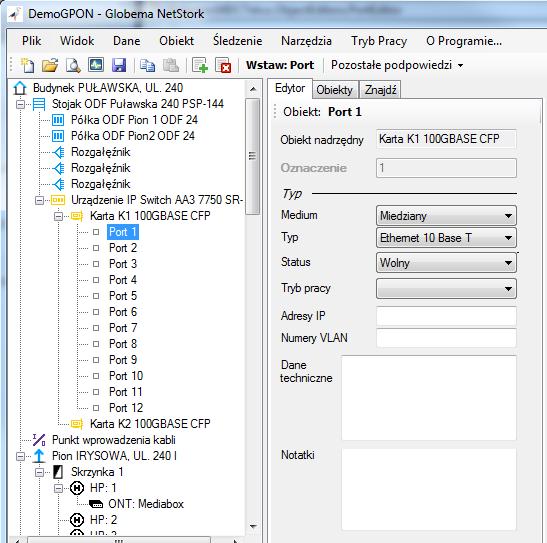Viewport: 547px width, 543px height.
Task: Open the Tryb Pracy menu
Action: coord(379,41)
